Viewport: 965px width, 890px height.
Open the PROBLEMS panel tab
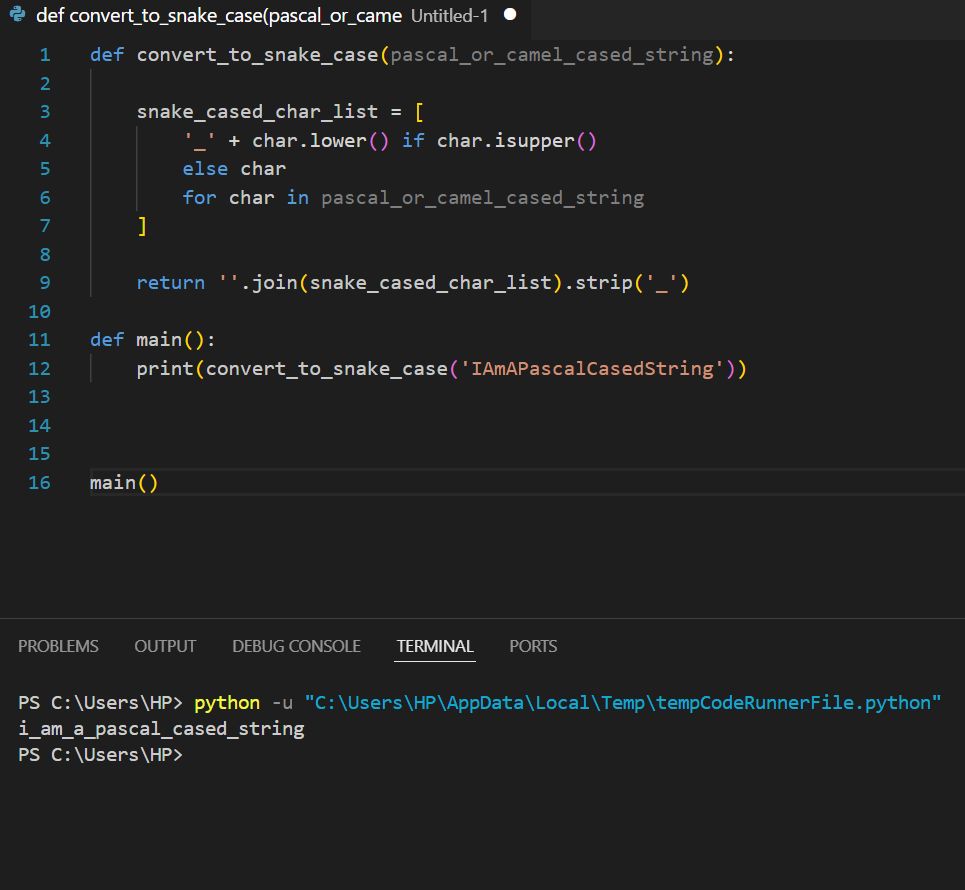[x=58, y=646]
